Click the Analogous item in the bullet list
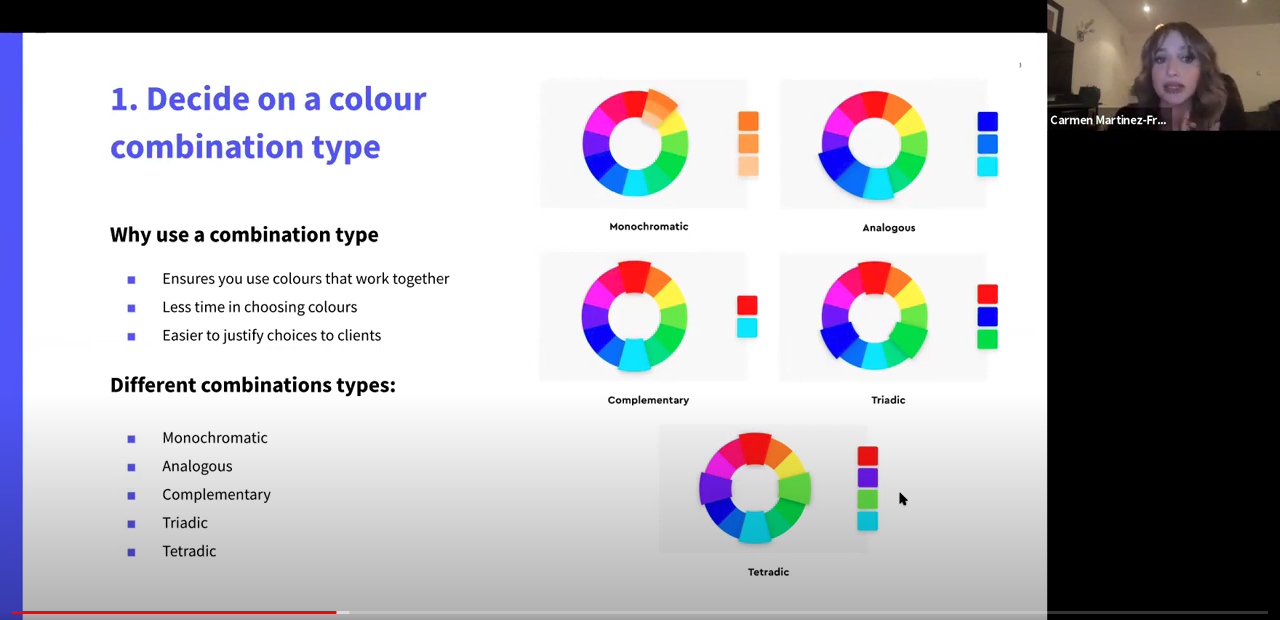Screen dimensions: 1280x620 (197, 466)
